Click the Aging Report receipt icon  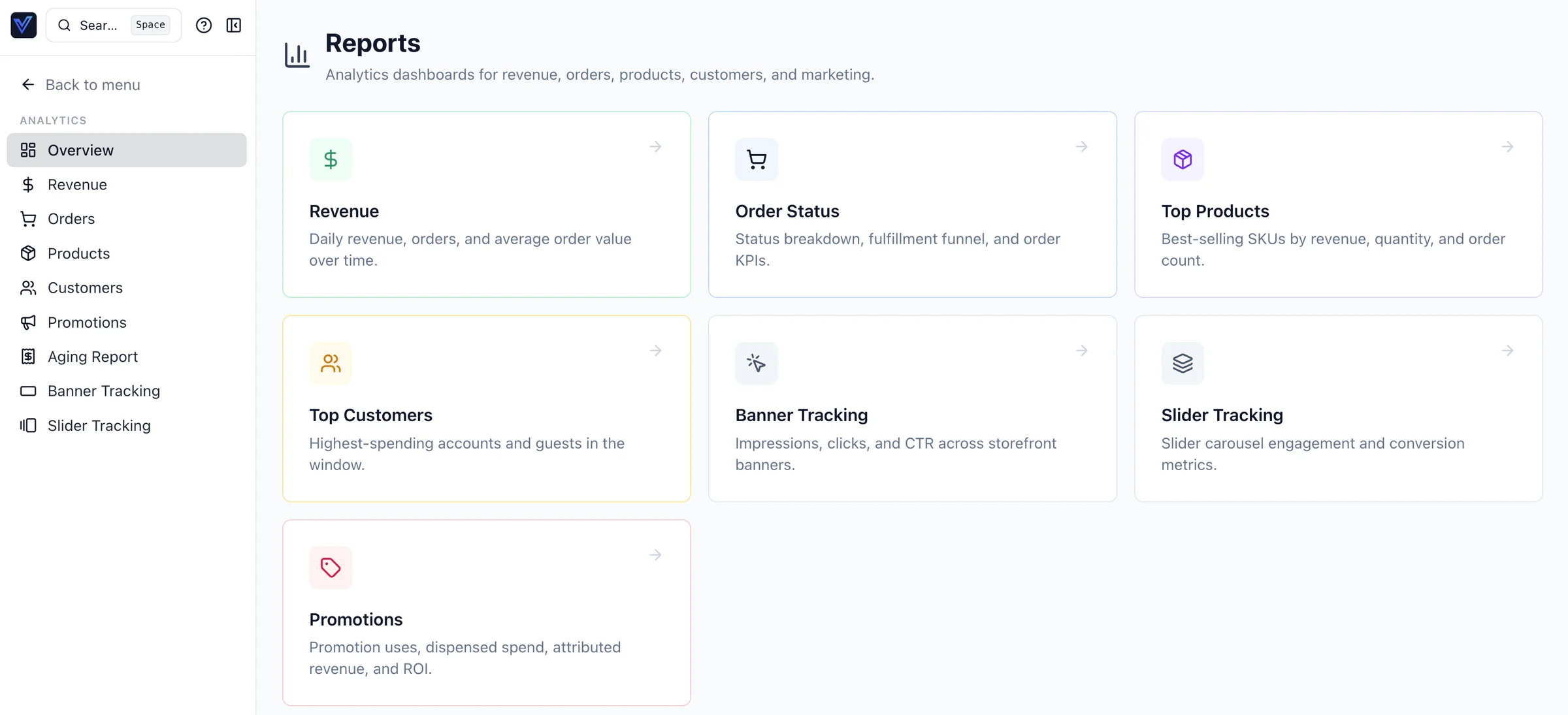click(28, 357)
